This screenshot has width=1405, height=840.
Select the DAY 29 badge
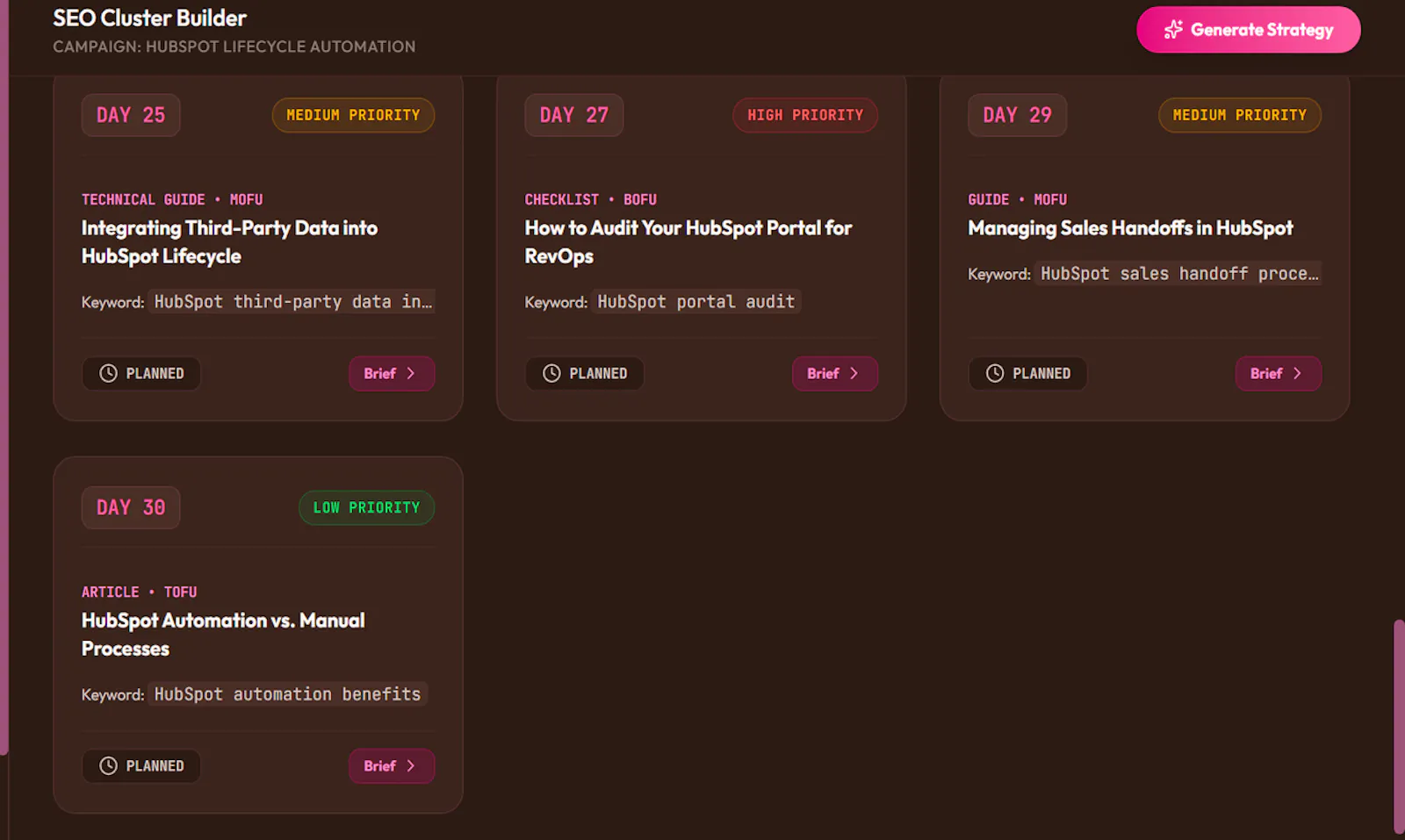(1018, 115)
